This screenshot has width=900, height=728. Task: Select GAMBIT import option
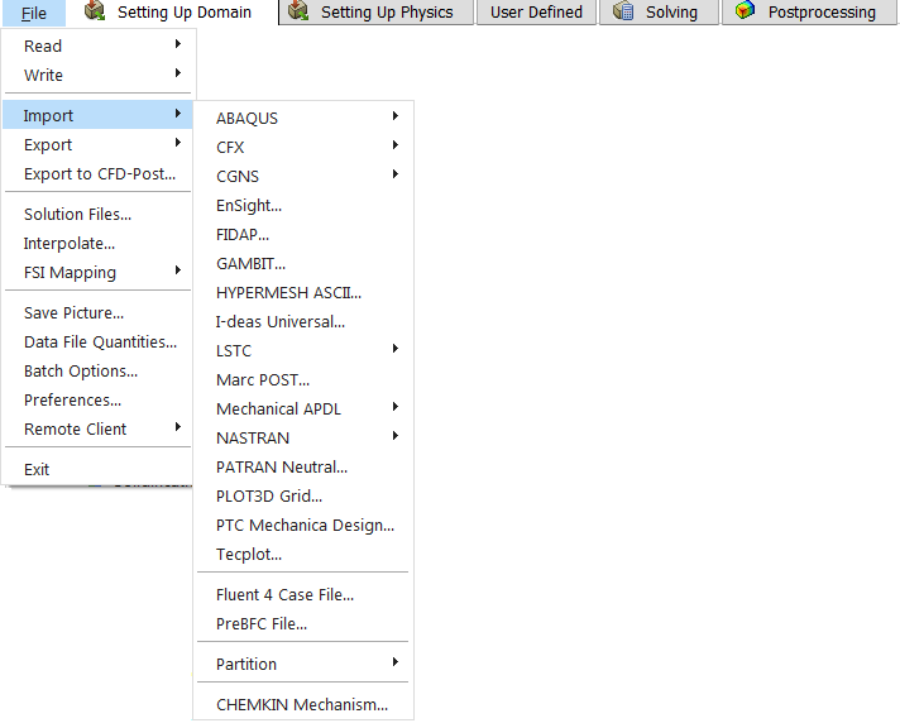303,264
